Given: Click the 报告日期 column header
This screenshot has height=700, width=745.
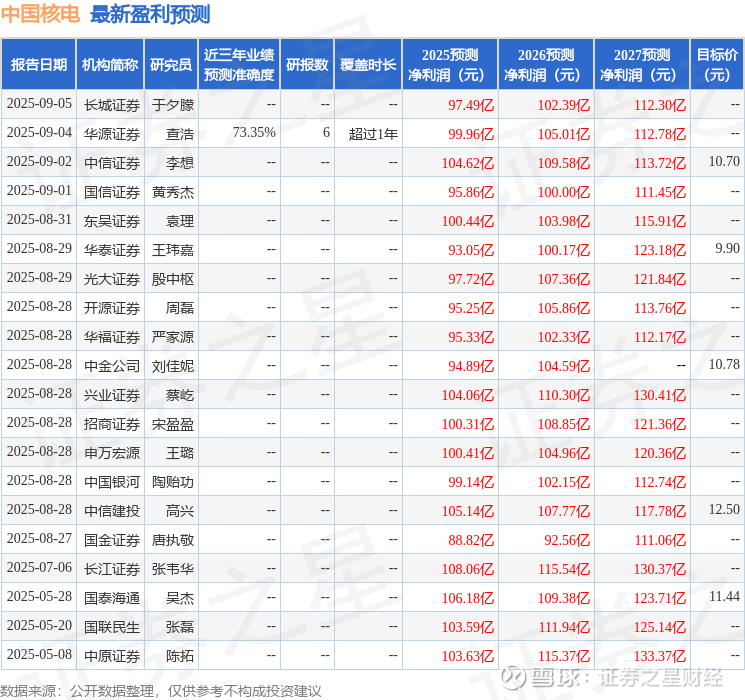Looking at the screenshot, I should point(38,65).
